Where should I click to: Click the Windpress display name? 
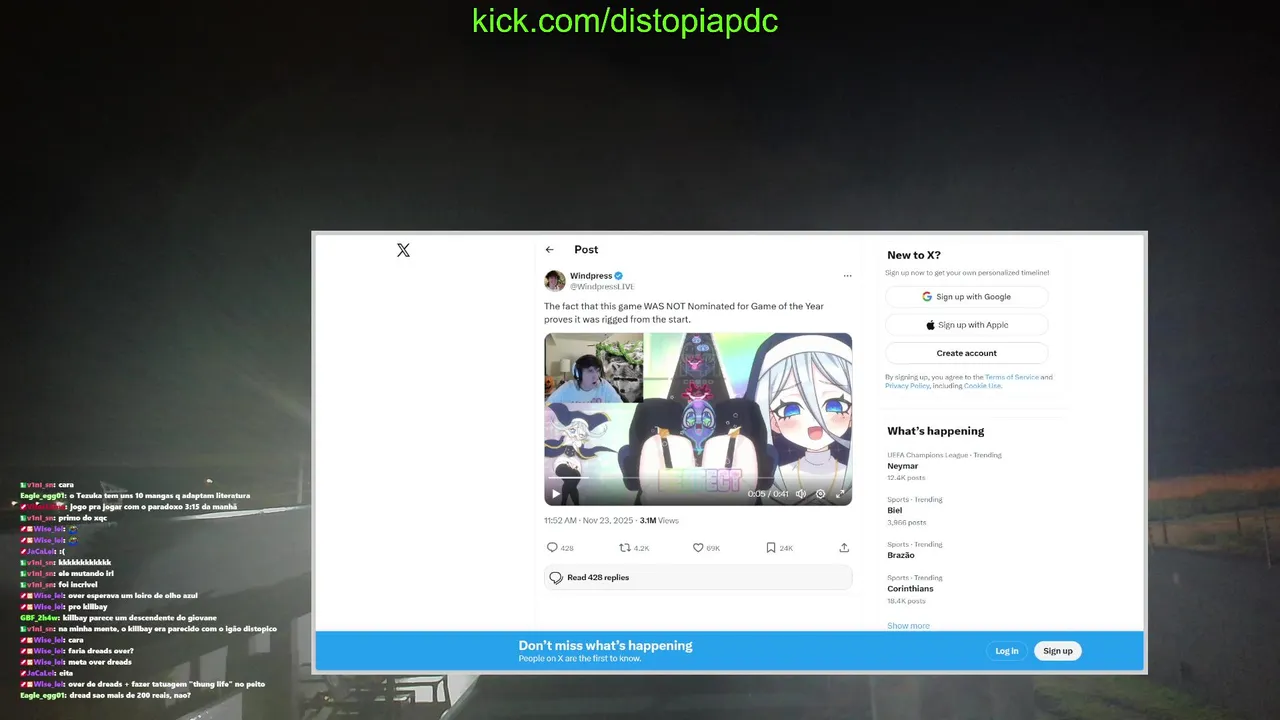tap(591, 276)
